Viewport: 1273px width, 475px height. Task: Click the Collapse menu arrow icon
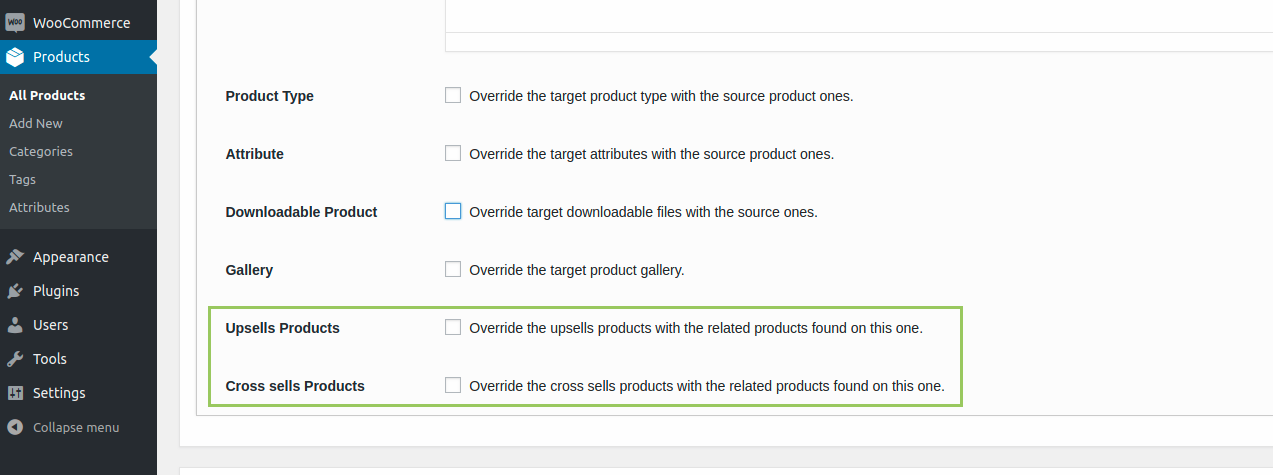coord(15,427)
